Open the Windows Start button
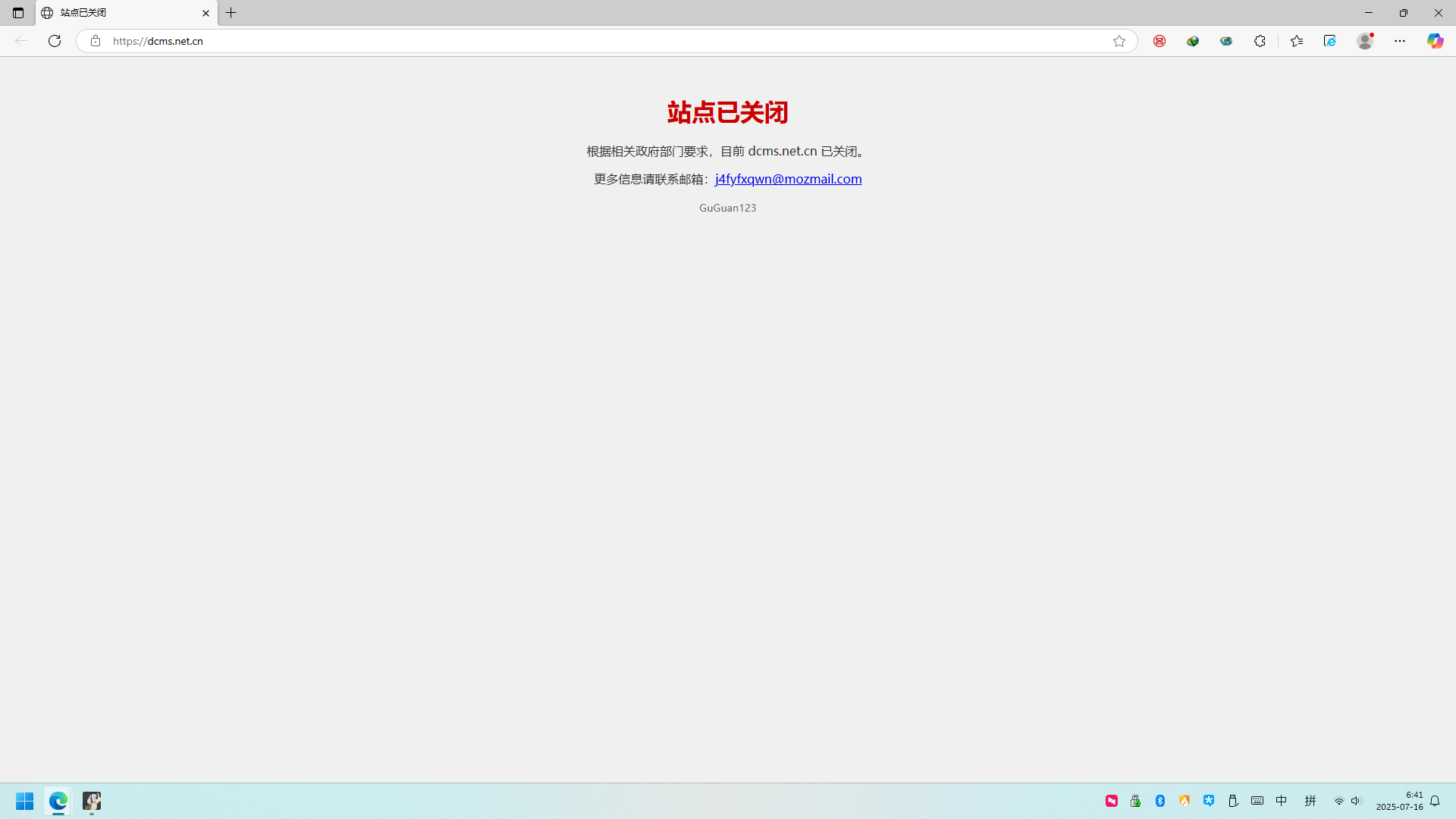Image resolution: width=1456 pixels, height=819 pixels. coord(25,801)
